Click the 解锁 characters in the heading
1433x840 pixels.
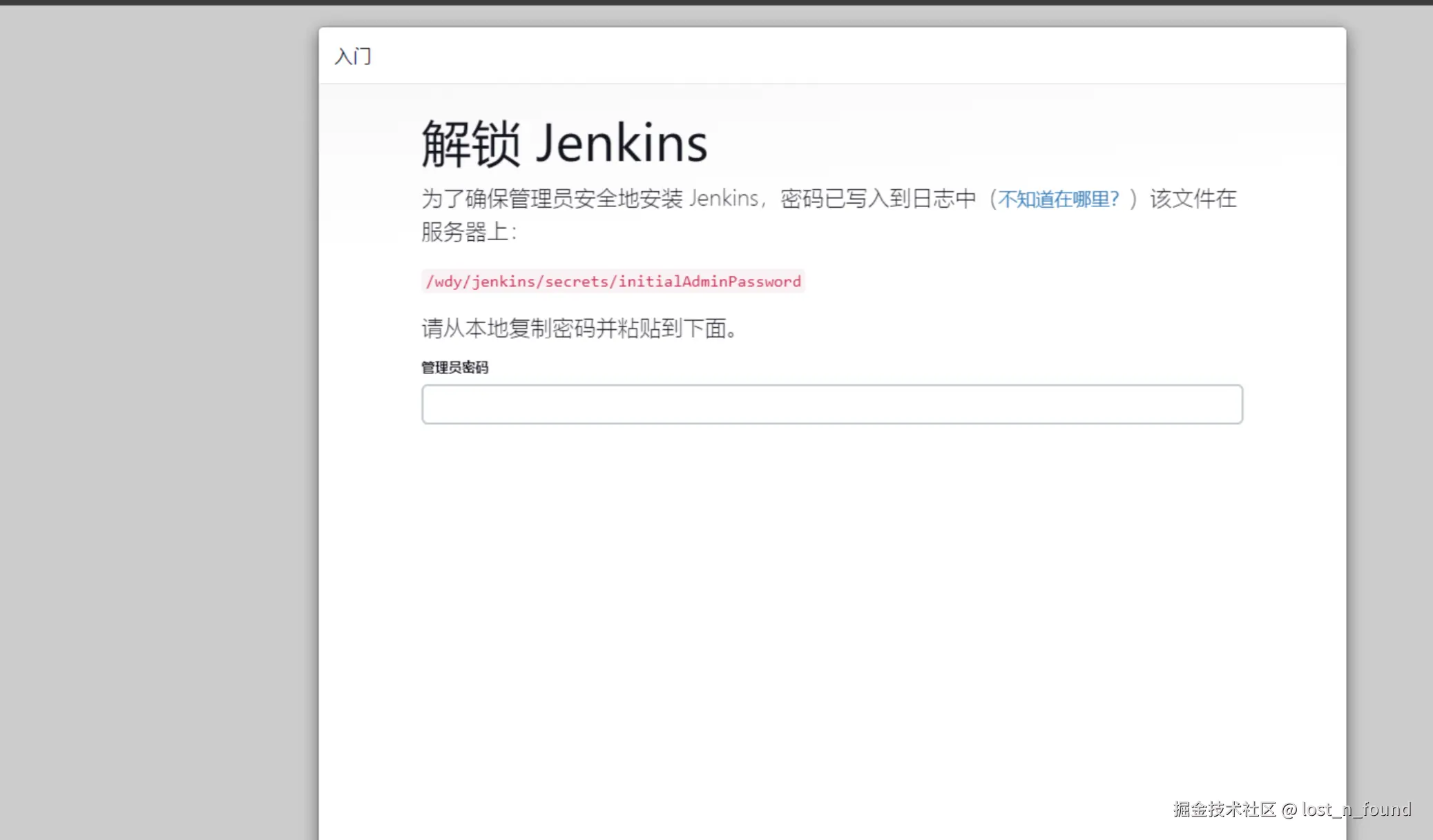tap(470, 144)
